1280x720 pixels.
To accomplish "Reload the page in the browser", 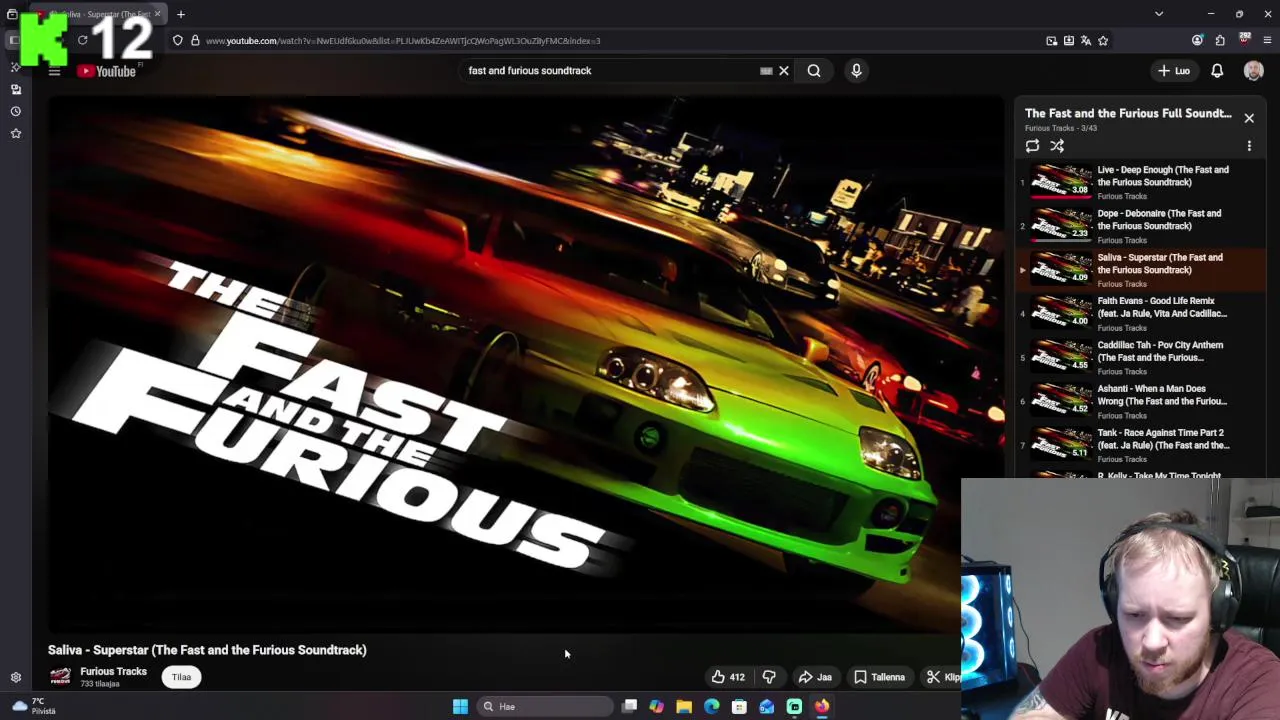I will (x=83, y=41).
